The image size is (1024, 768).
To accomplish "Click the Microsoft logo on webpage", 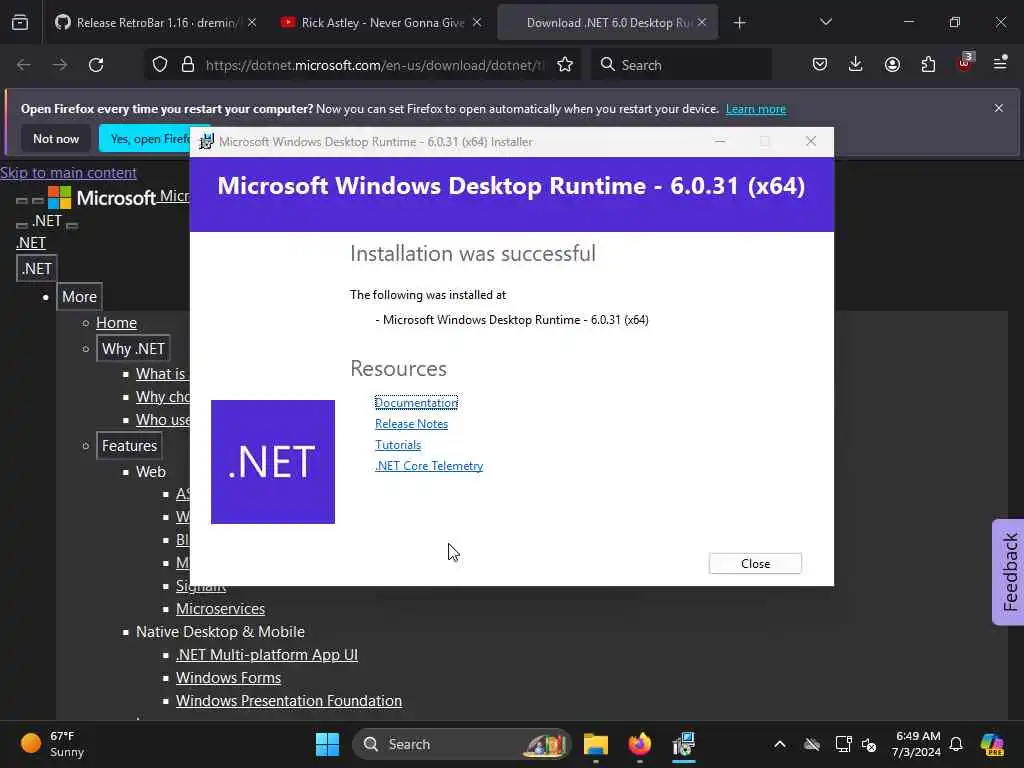I will pos(102,197).
